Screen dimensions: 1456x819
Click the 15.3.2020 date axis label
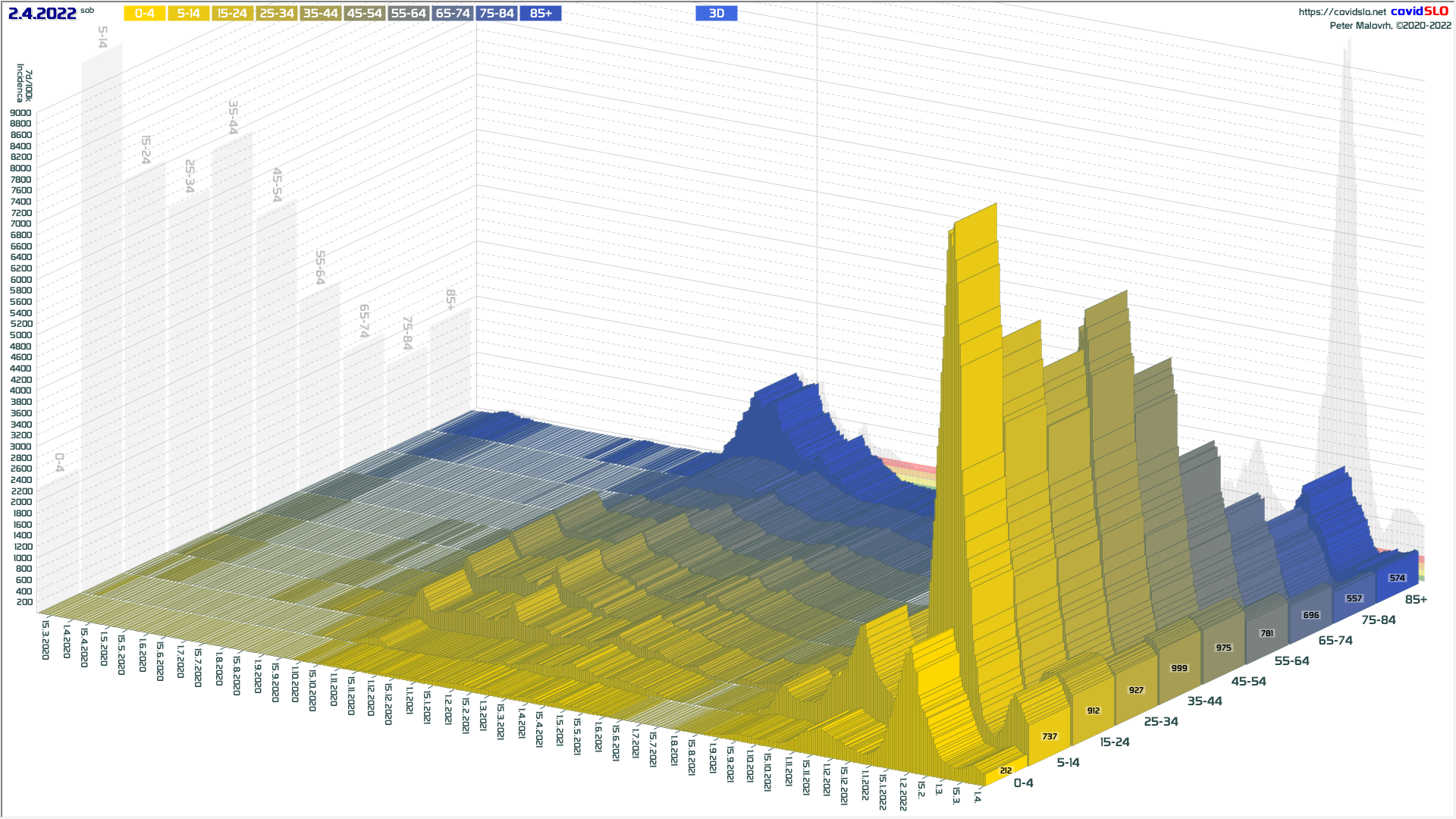tap(45, 639)
